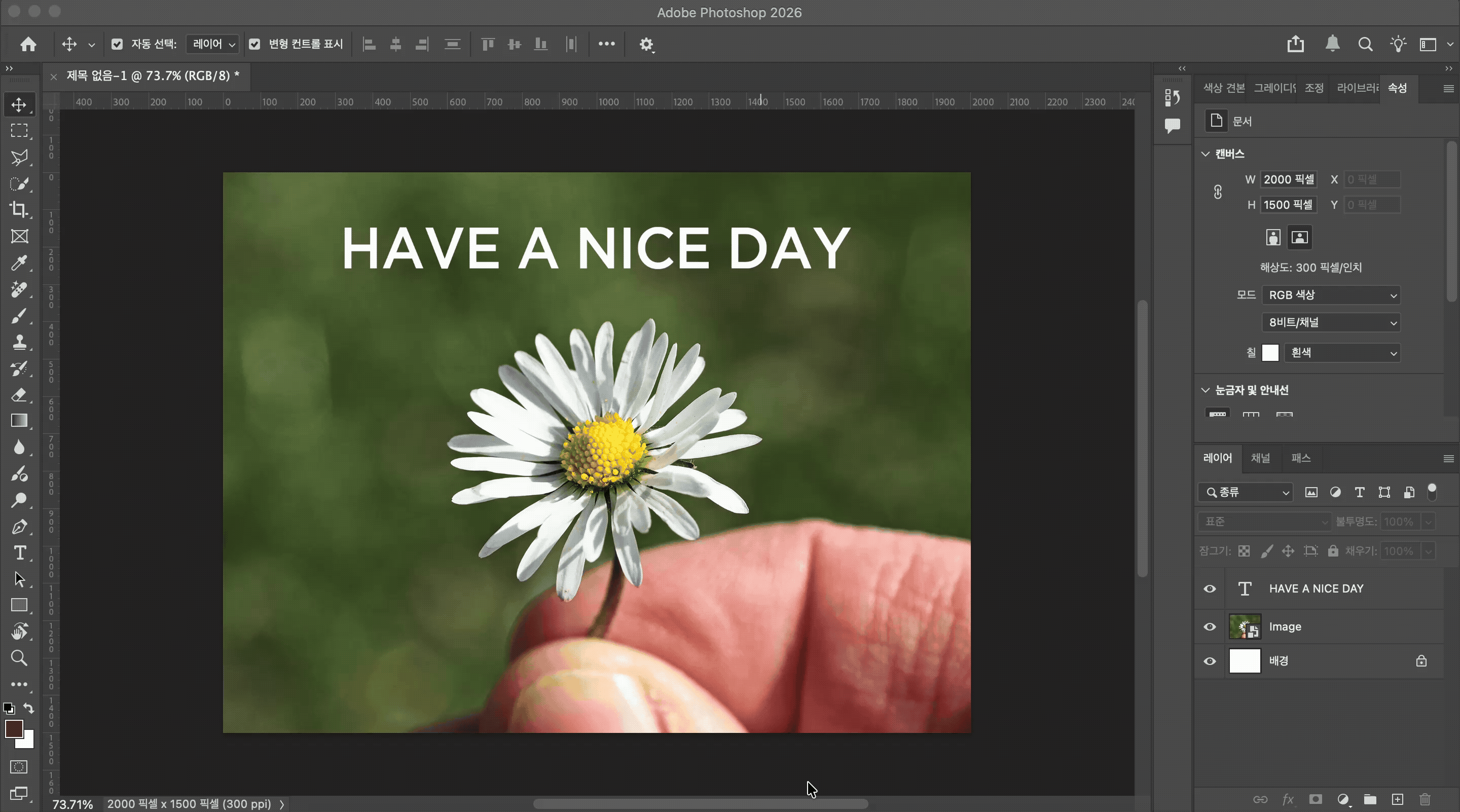Select the Path Selection tool

point(19,578)
